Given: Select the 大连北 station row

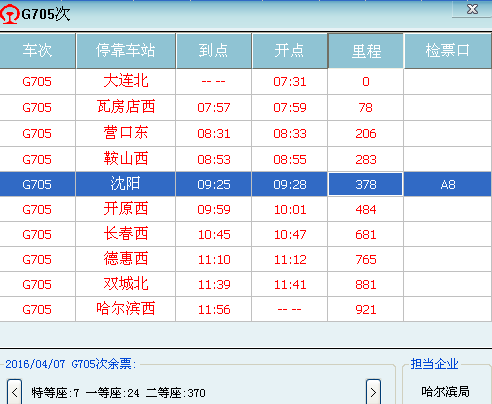Looking at the screenshot, I should (246, 82).
